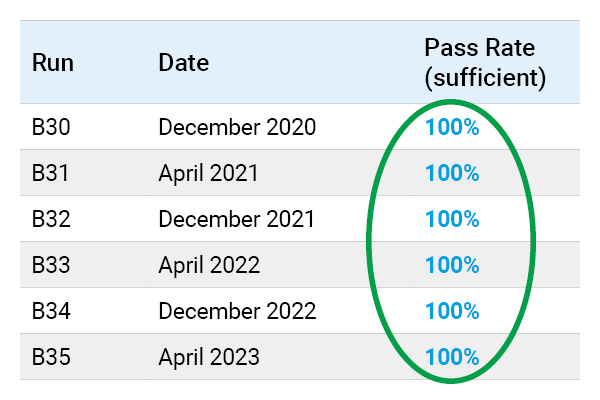The height and width of the screenshot is (400, 600).
Task: Select the B34 run cell
Action: (x=50, y=311)
